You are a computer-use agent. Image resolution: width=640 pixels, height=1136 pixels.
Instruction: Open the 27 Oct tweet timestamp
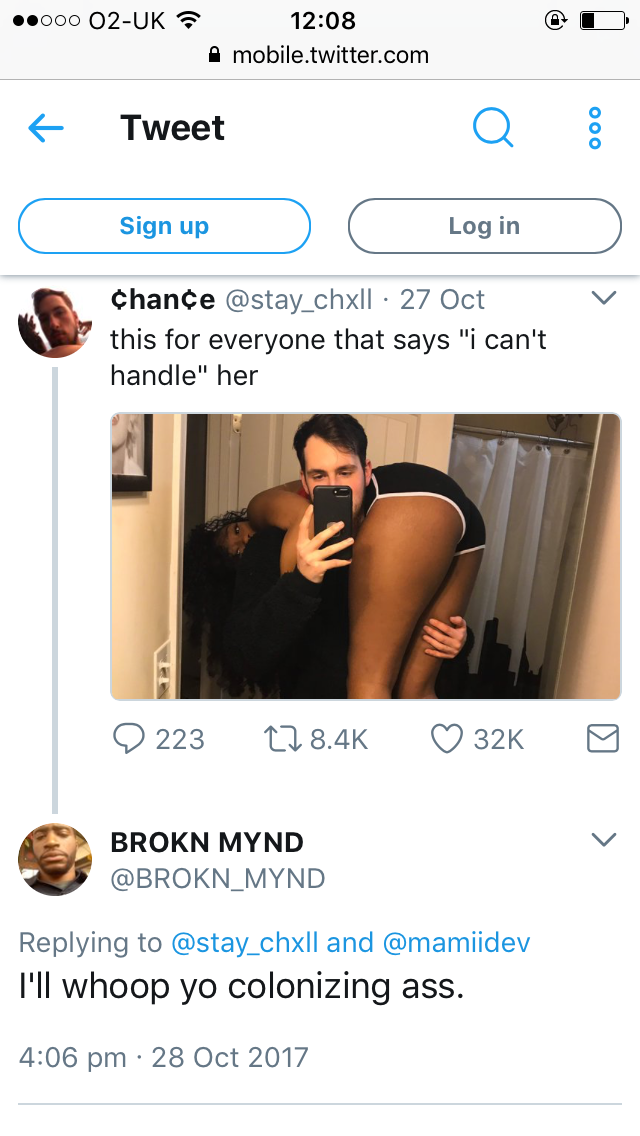coord(442,299)
